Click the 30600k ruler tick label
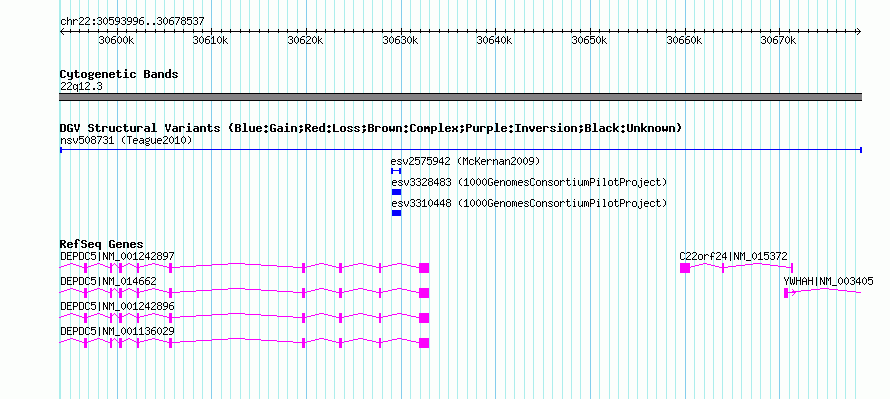This screenshot has height=399, width=890. pyautogui.click(x=116, y=40)
